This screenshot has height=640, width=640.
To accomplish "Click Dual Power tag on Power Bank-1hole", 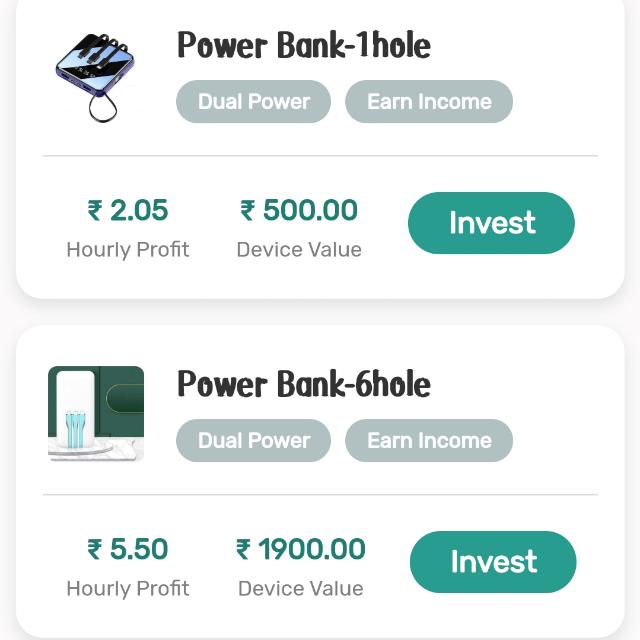I will pos(253,102).
